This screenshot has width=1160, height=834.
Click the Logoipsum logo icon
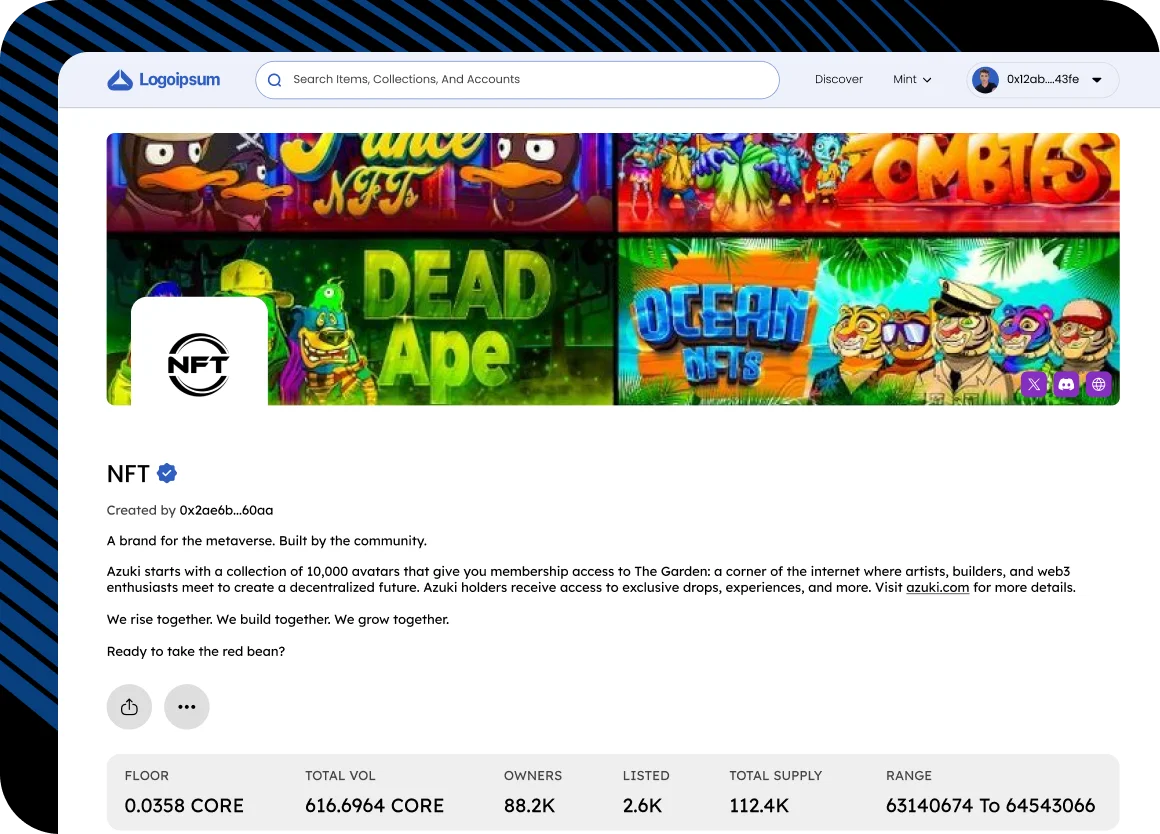120,80
